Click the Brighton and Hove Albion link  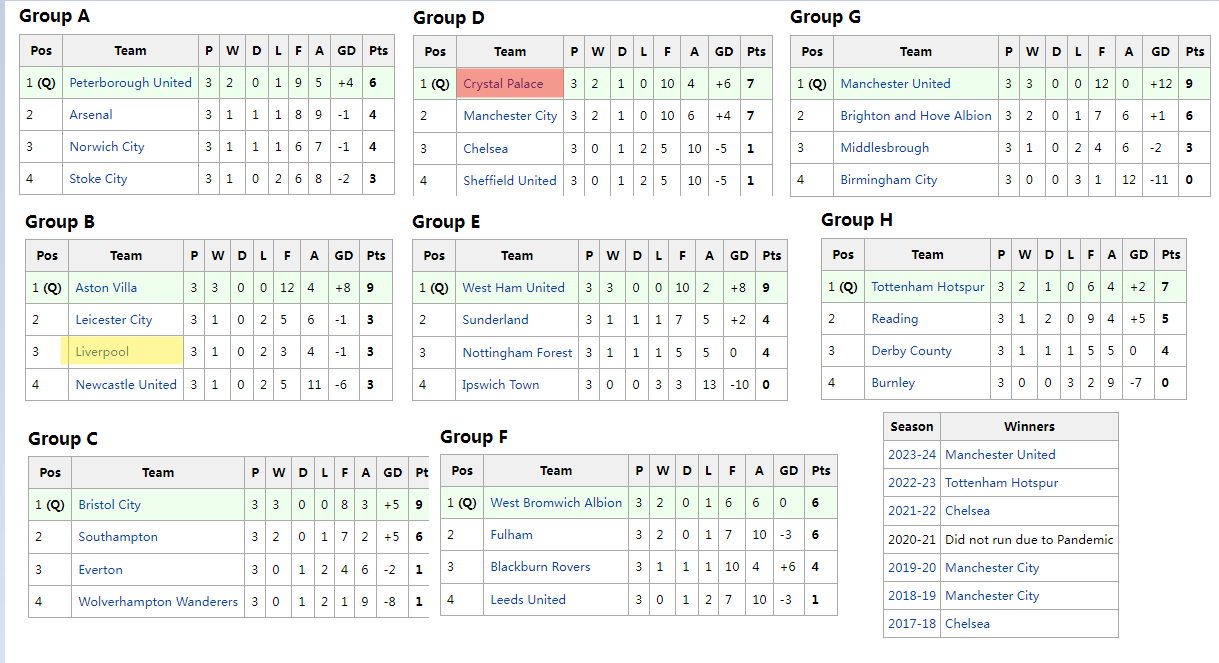tap(915, 116)
